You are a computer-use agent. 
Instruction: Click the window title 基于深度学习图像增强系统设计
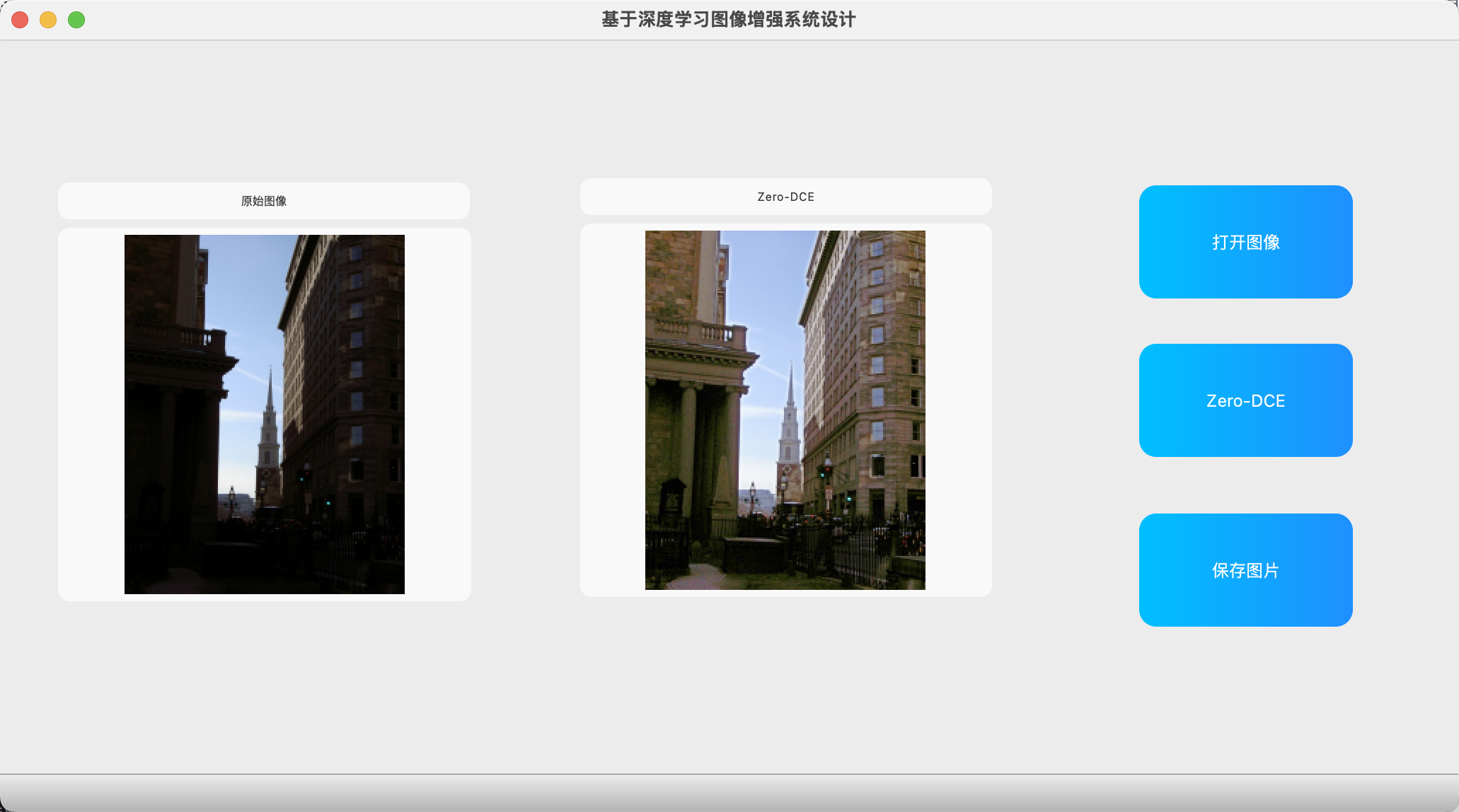click(x=729, y=20)
